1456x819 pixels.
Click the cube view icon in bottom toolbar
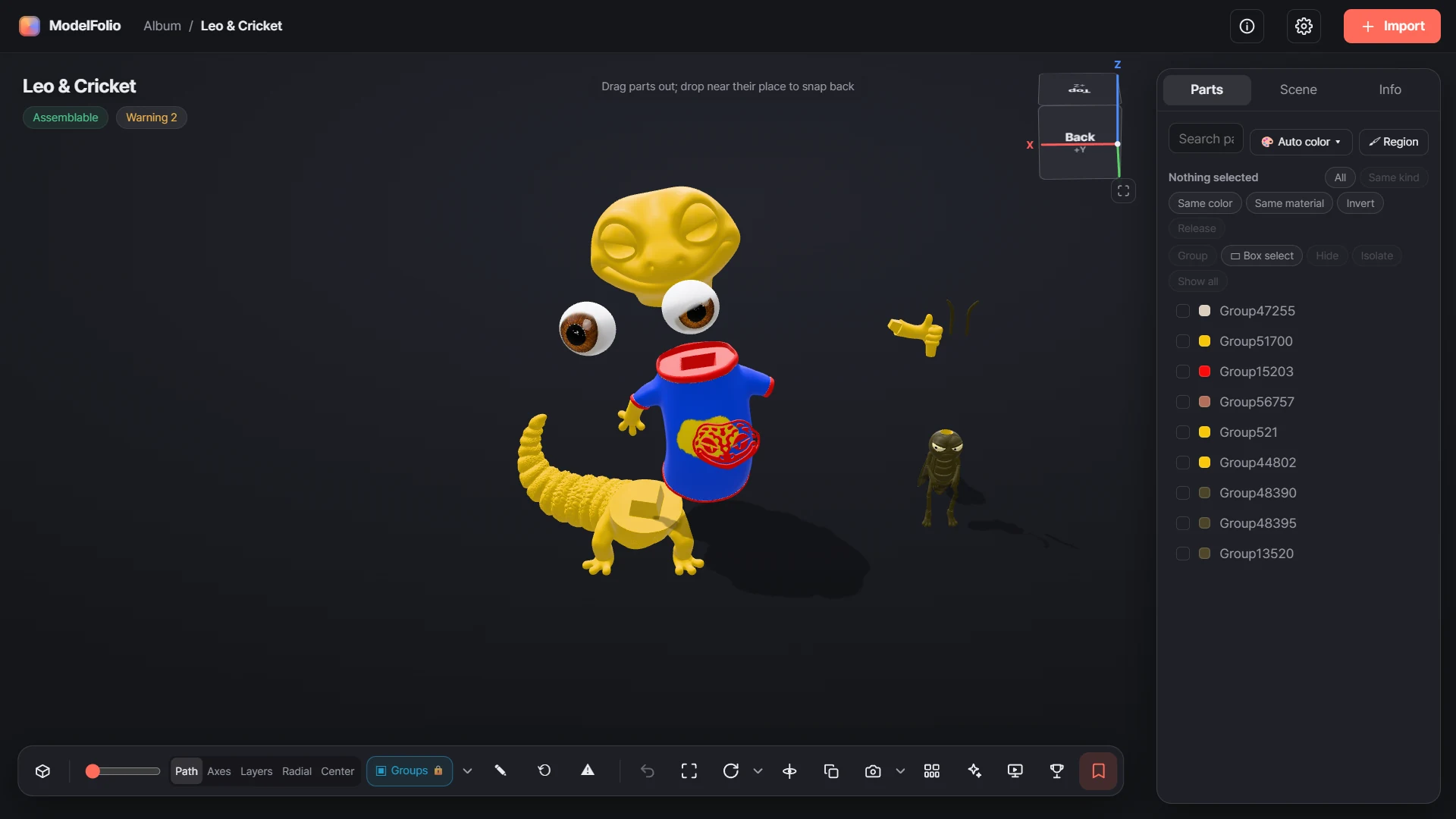42,771
